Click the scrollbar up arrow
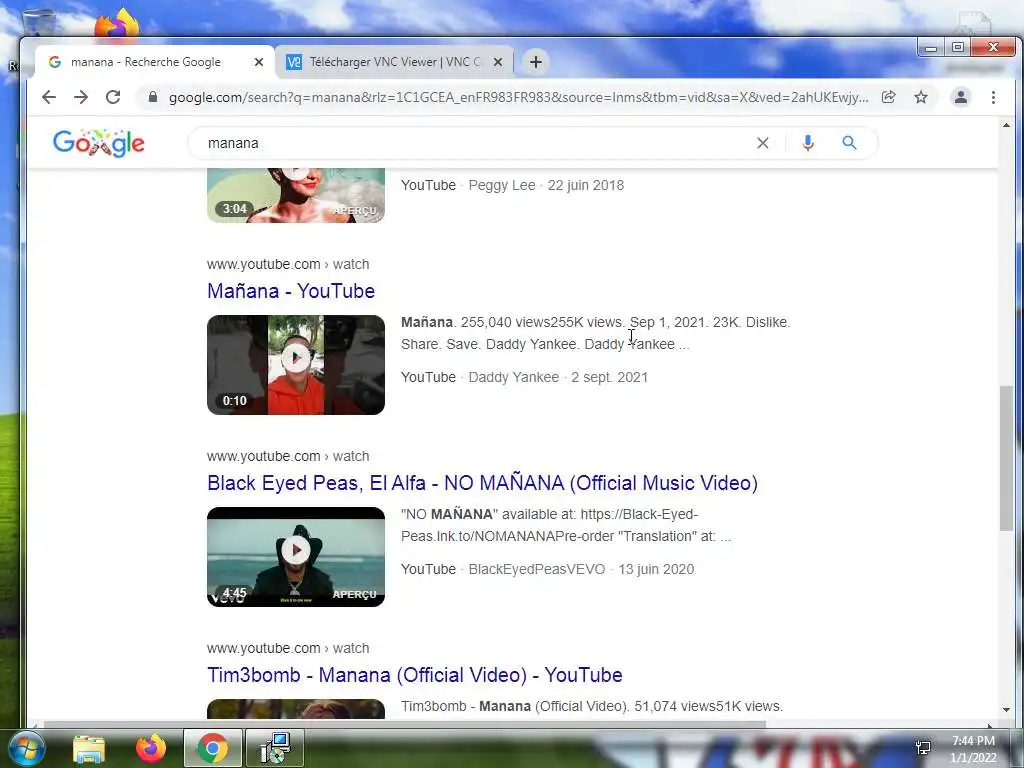This screenshot has width=1024, height=768. [1006, 125]
